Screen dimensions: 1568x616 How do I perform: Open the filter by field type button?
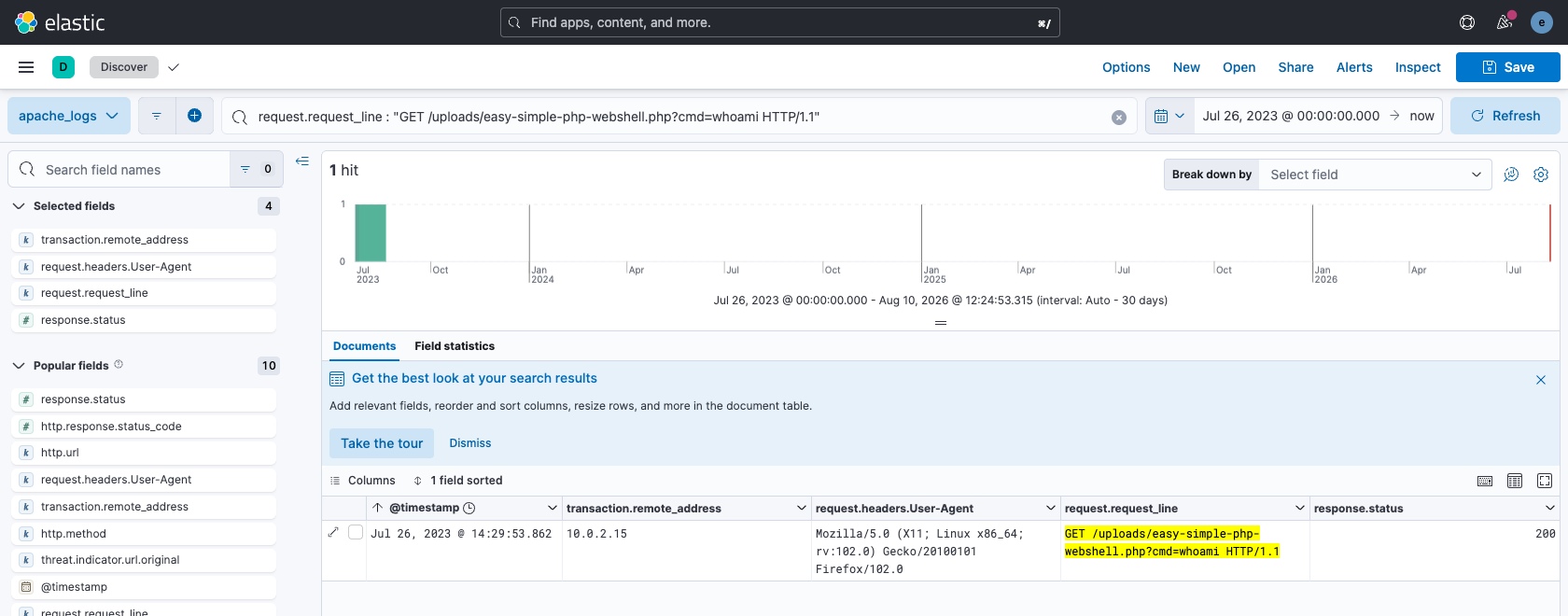pyautogui.click(x=257, y=169)
